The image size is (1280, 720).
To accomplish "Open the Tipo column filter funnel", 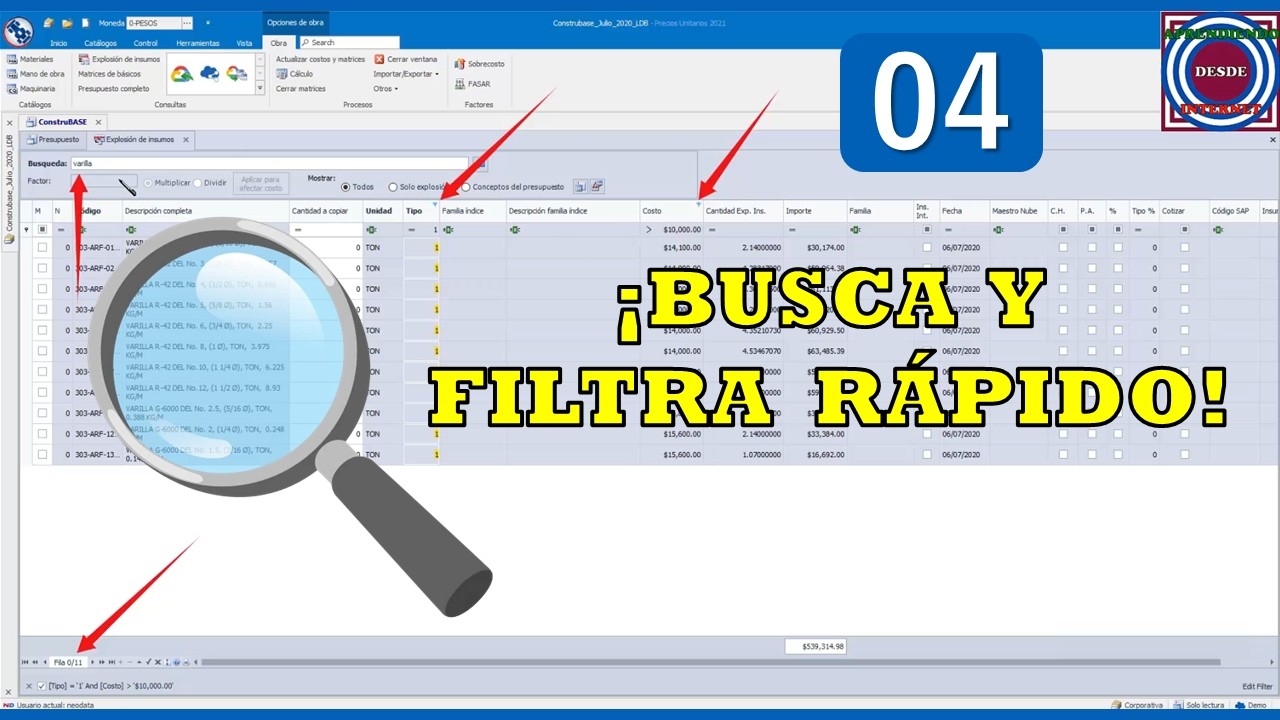I will (435, 204).
